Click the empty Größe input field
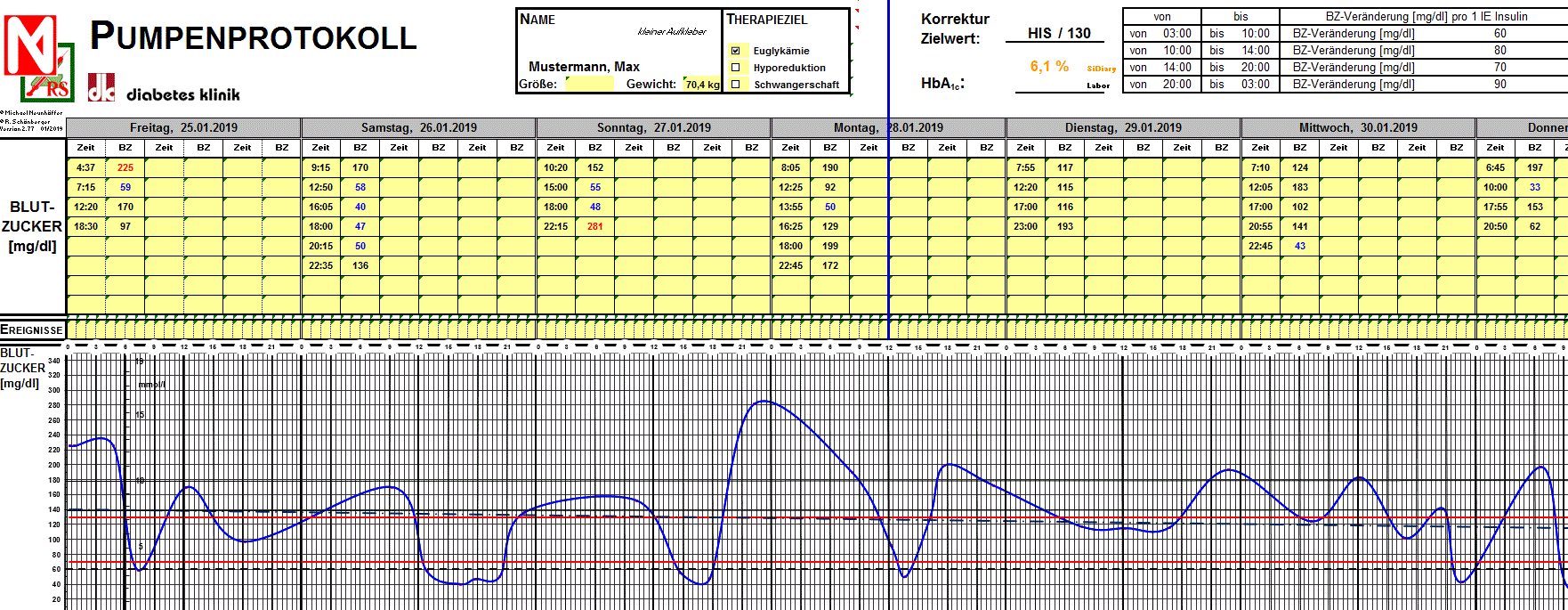The width and height of the screenshot is (1568, 610). (x=589, y=85)
